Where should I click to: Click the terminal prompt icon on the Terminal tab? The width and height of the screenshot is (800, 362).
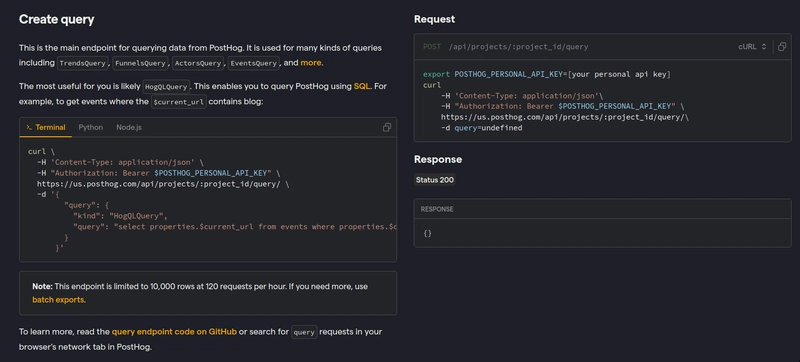tap(29, 127)
